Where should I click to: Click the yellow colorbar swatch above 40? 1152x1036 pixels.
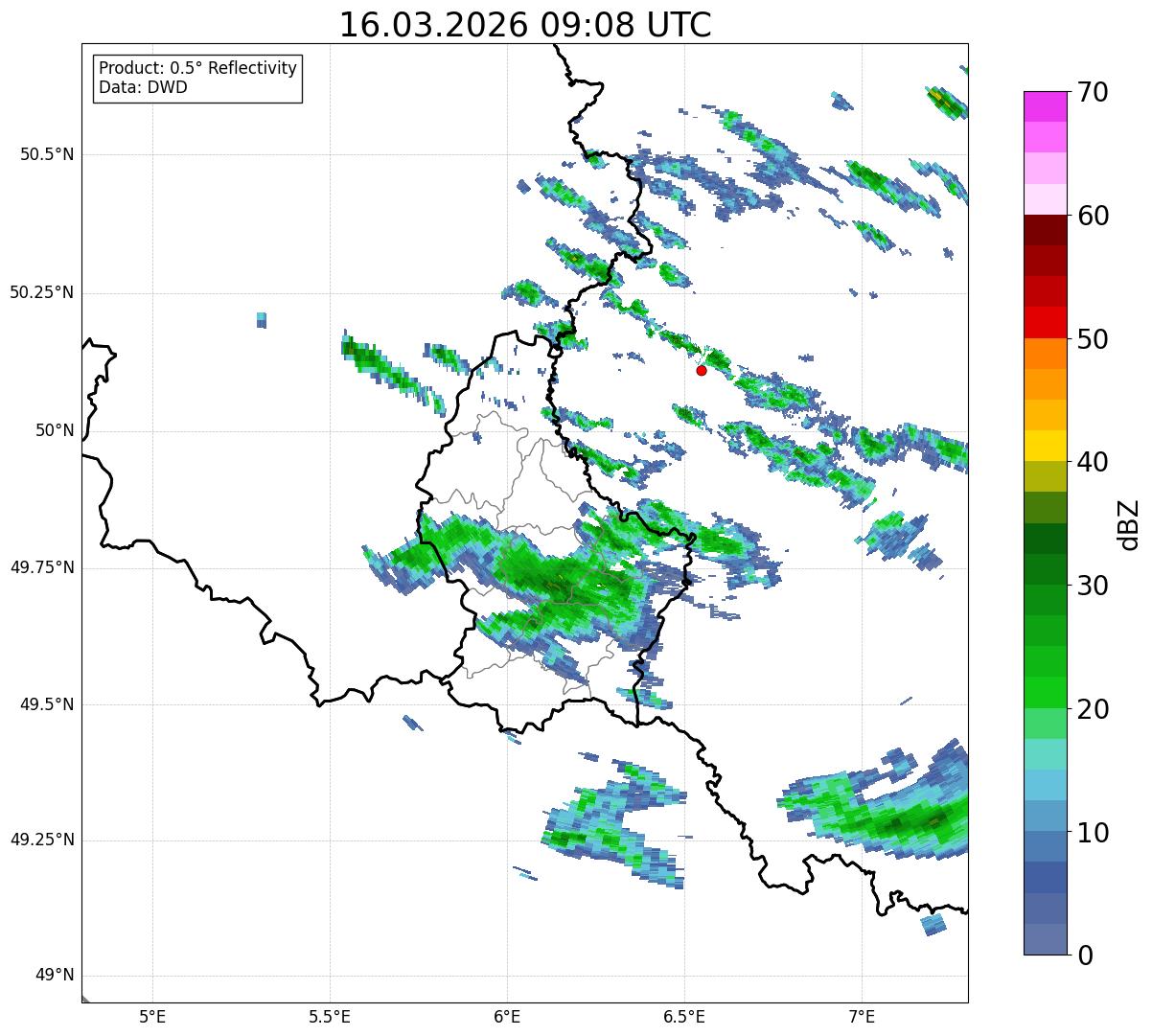tap(1045, 447)
